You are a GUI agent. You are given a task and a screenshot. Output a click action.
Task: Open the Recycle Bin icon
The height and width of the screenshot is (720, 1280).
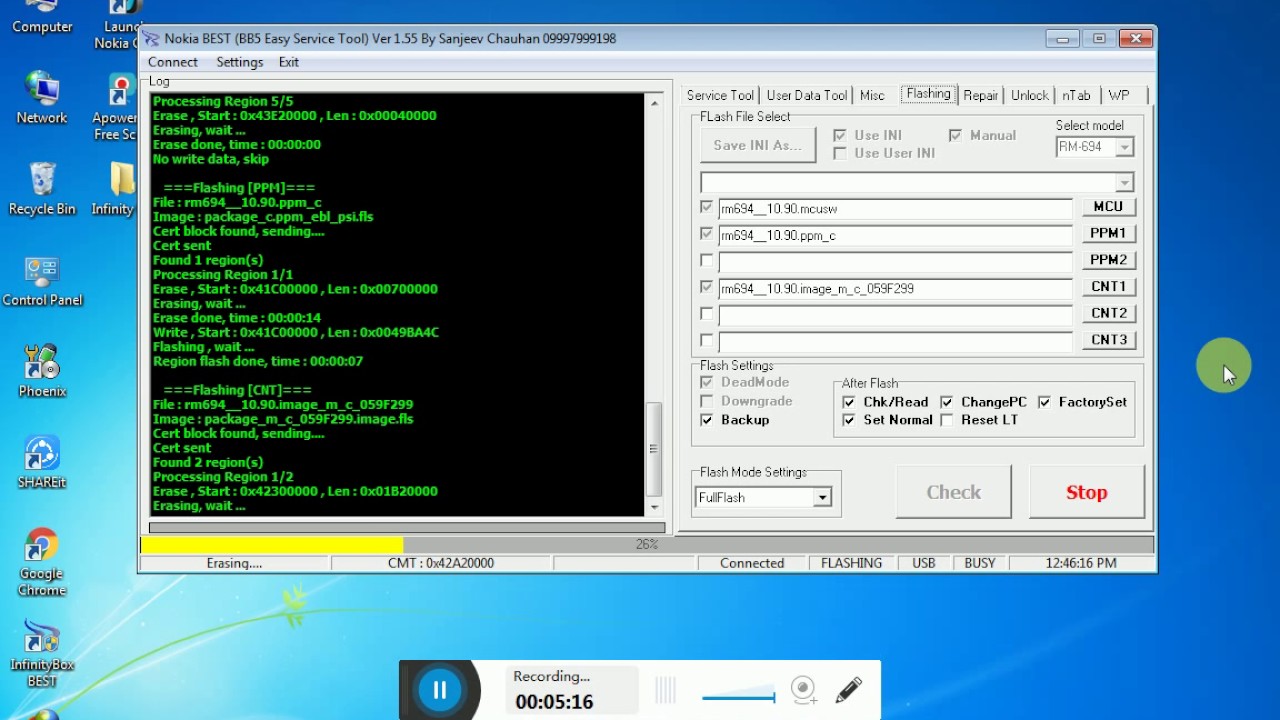[x=42, y=189]
